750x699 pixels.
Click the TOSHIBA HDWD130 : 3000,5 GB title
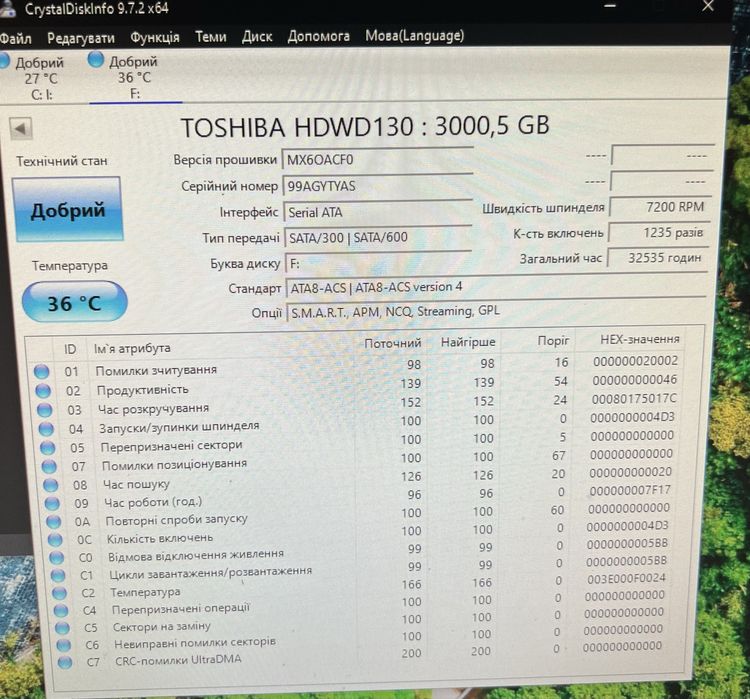click(x=365, y=126)
